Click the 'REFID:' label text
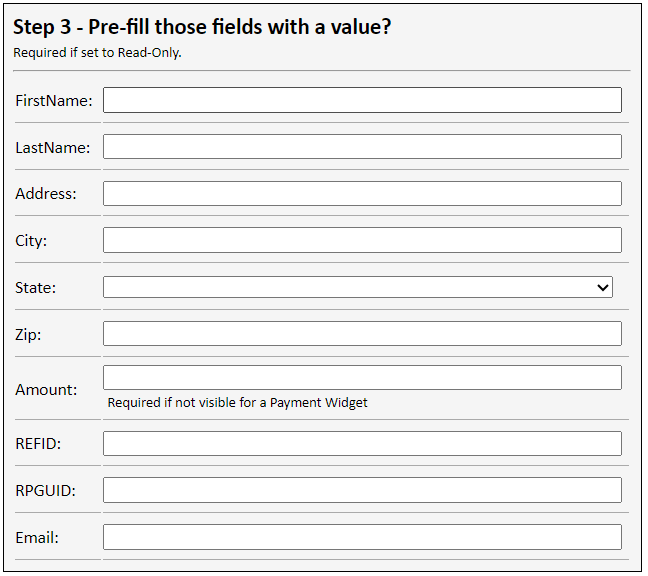This screenshot has width=648, height=576. [39, 444]
